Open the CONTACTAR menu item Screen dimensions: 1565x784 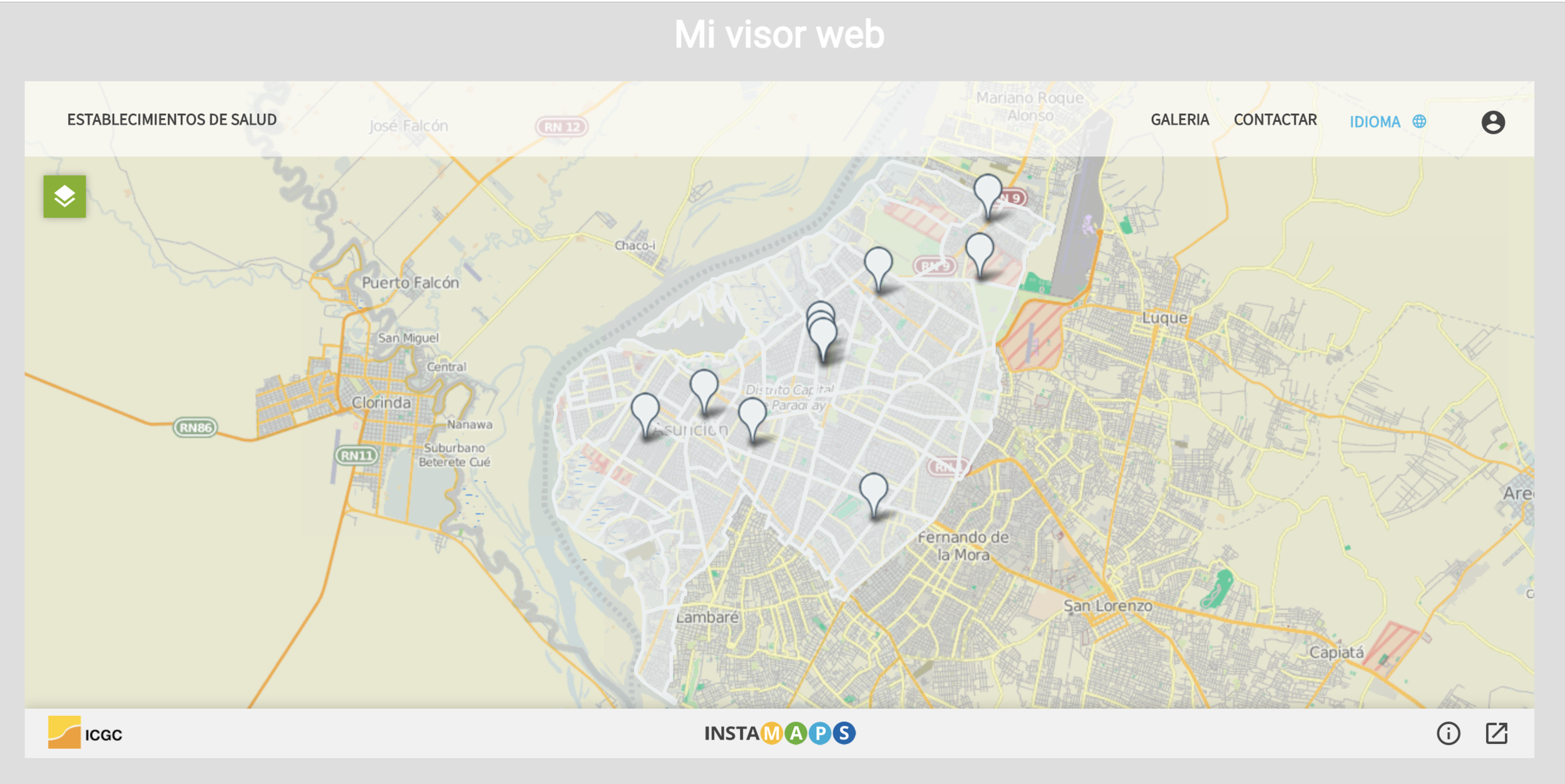(1275, 120)
